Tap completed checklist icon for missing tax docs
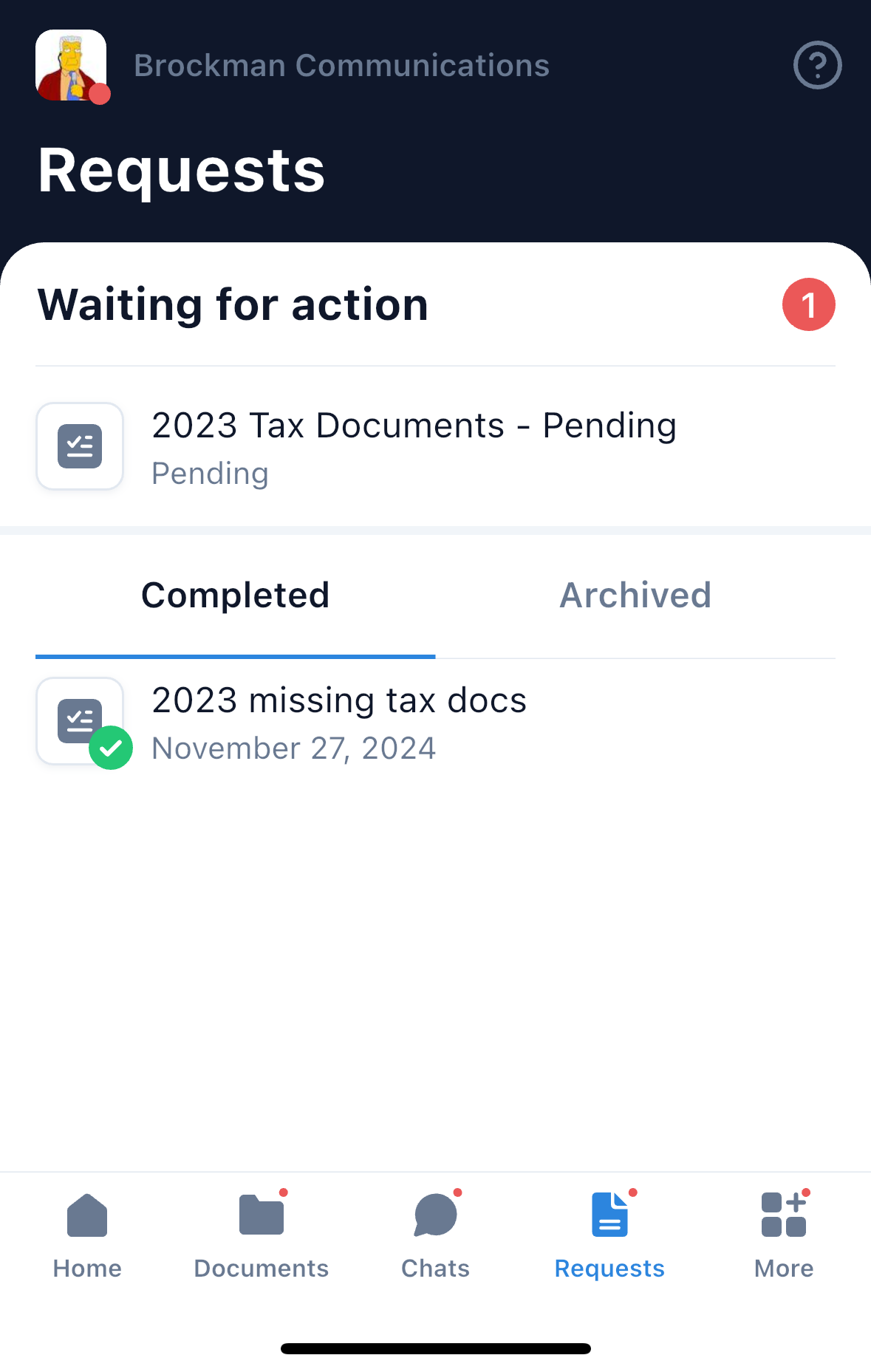 click(x=80, y=721)
